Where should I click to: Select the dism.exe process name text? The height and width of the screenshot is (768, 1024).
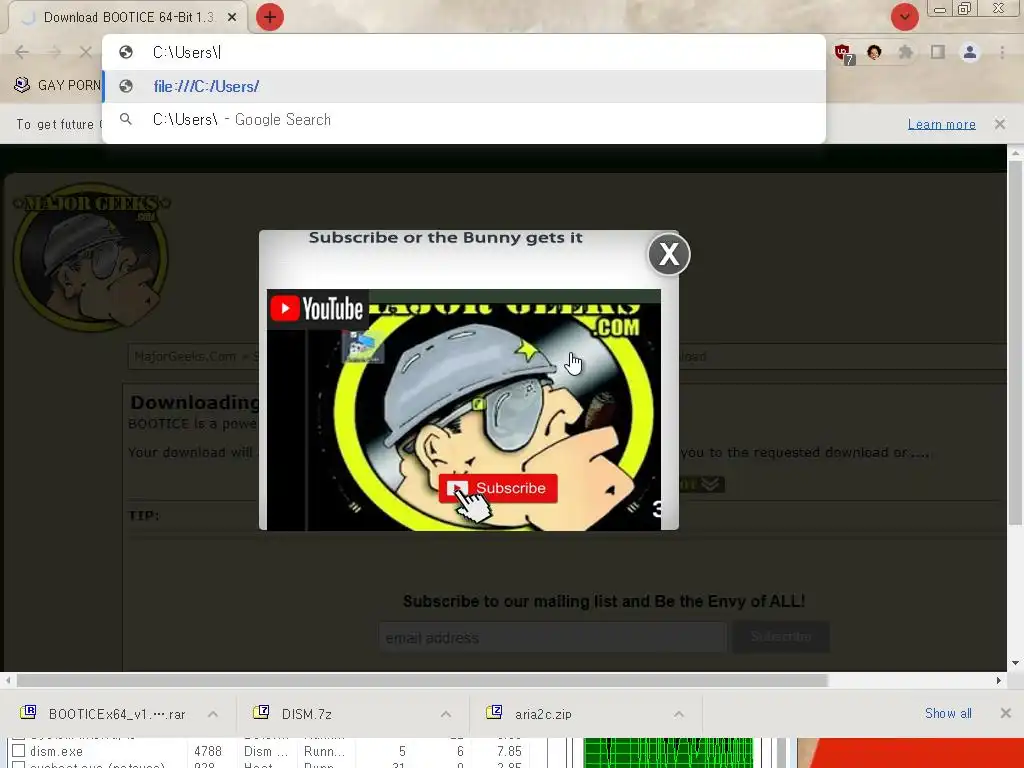(x=56, y=751)
